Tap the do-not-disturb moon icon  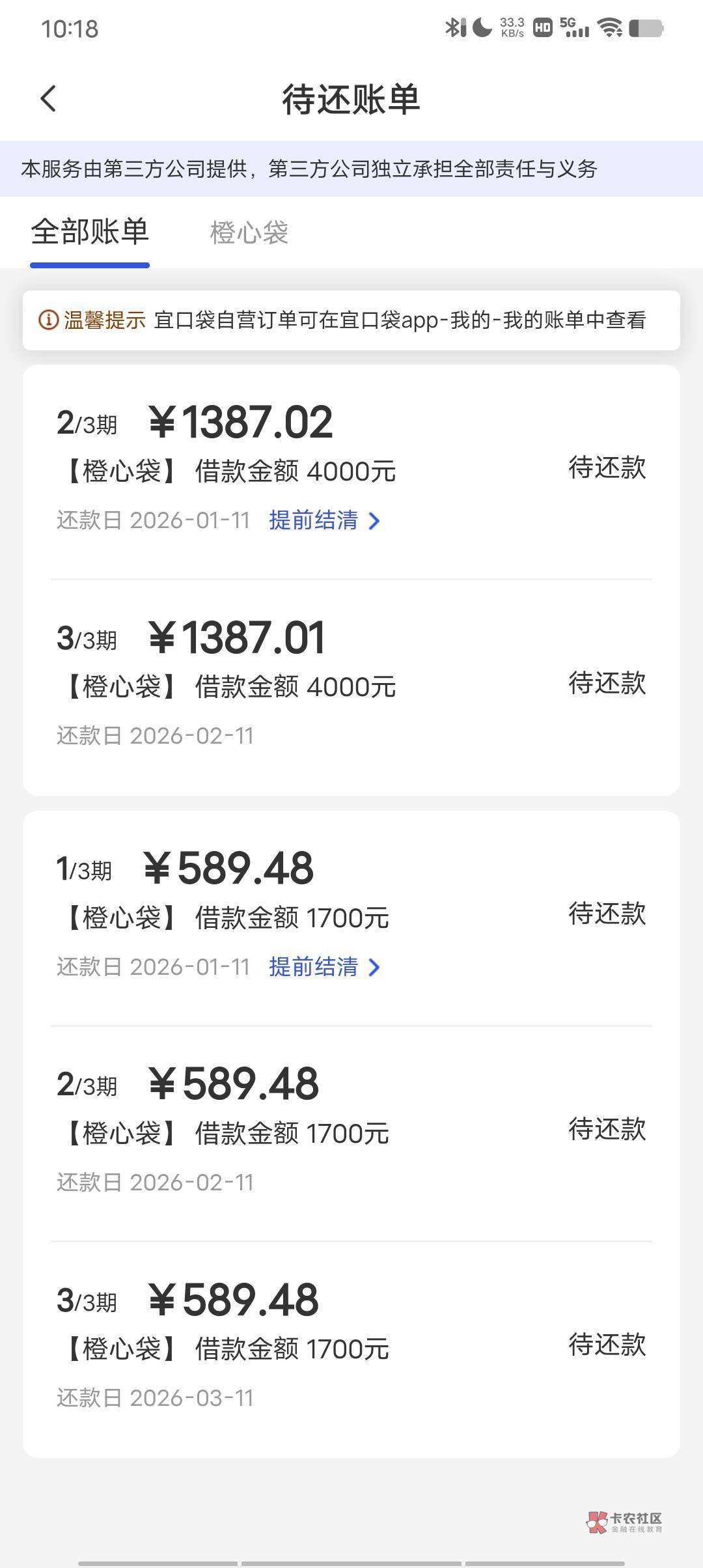pyautogui.click(x=482, y=27)
